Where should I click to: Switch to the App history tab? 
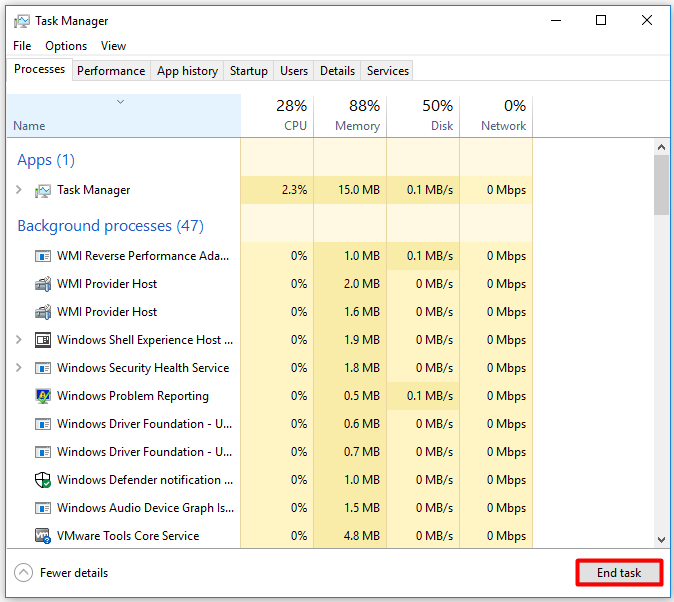tap(187, 71)
